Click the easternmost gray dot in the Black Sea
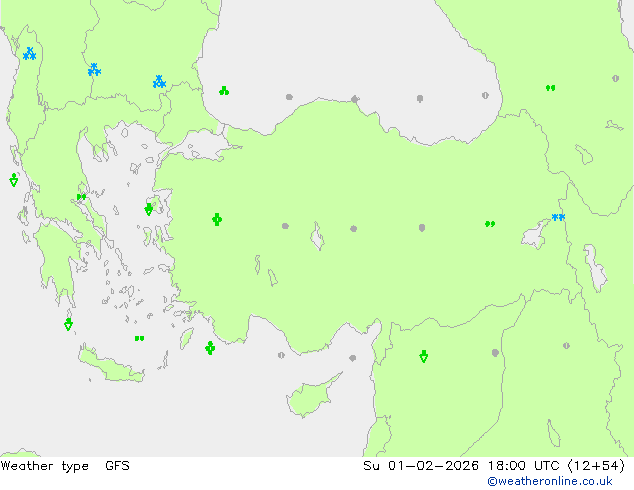Viewport: 634px width, 490px height. [485, 95]
